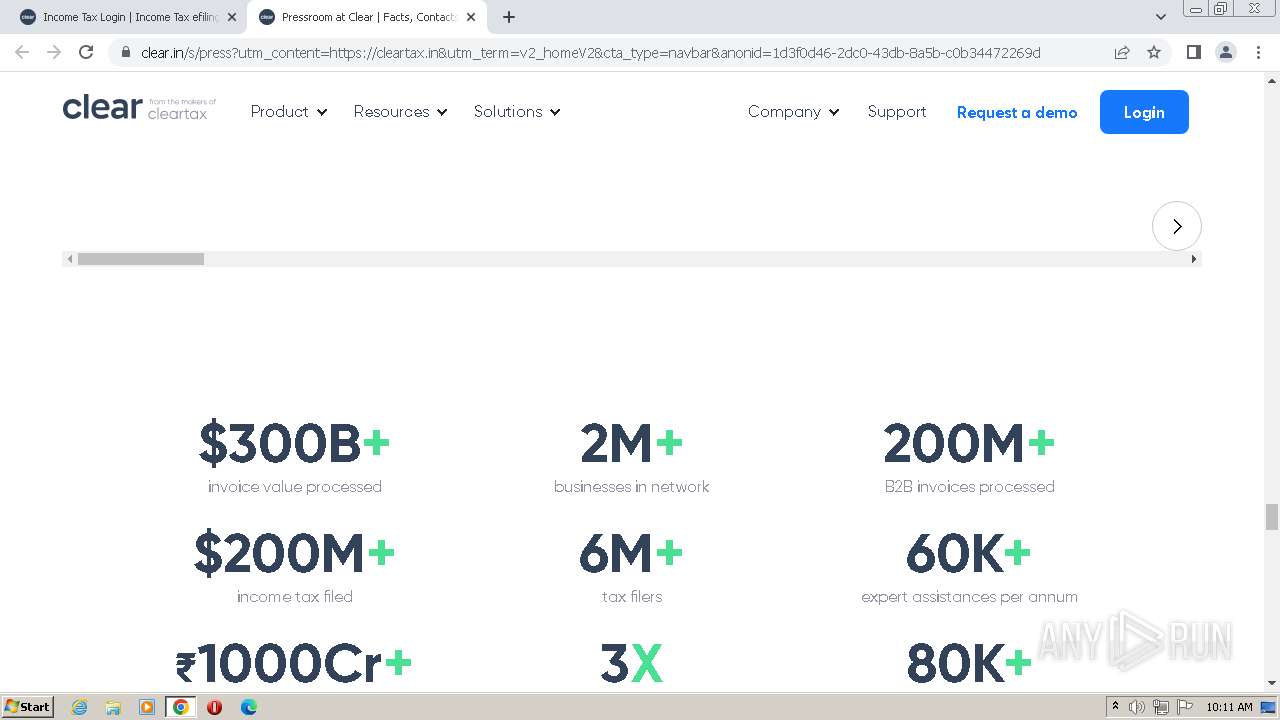The image size is (1280, 720).
Task: Click the 6M+ statistic
Action: click(632, 554)
